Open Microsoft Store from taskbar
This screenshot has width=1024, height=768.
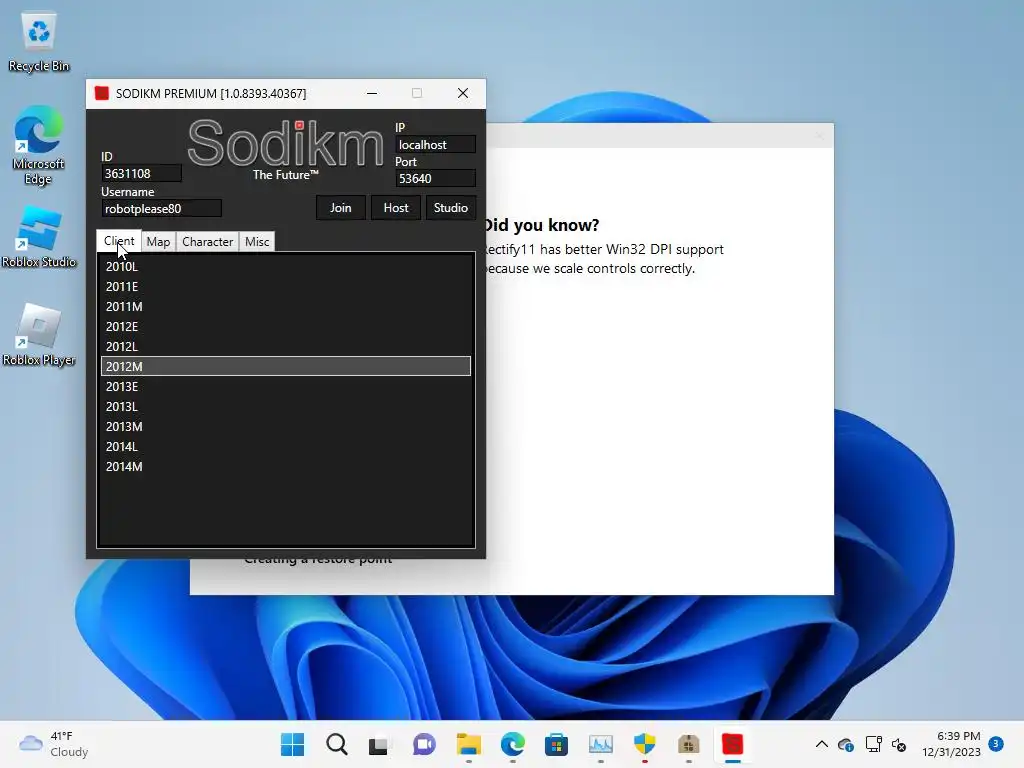point(556,744)
